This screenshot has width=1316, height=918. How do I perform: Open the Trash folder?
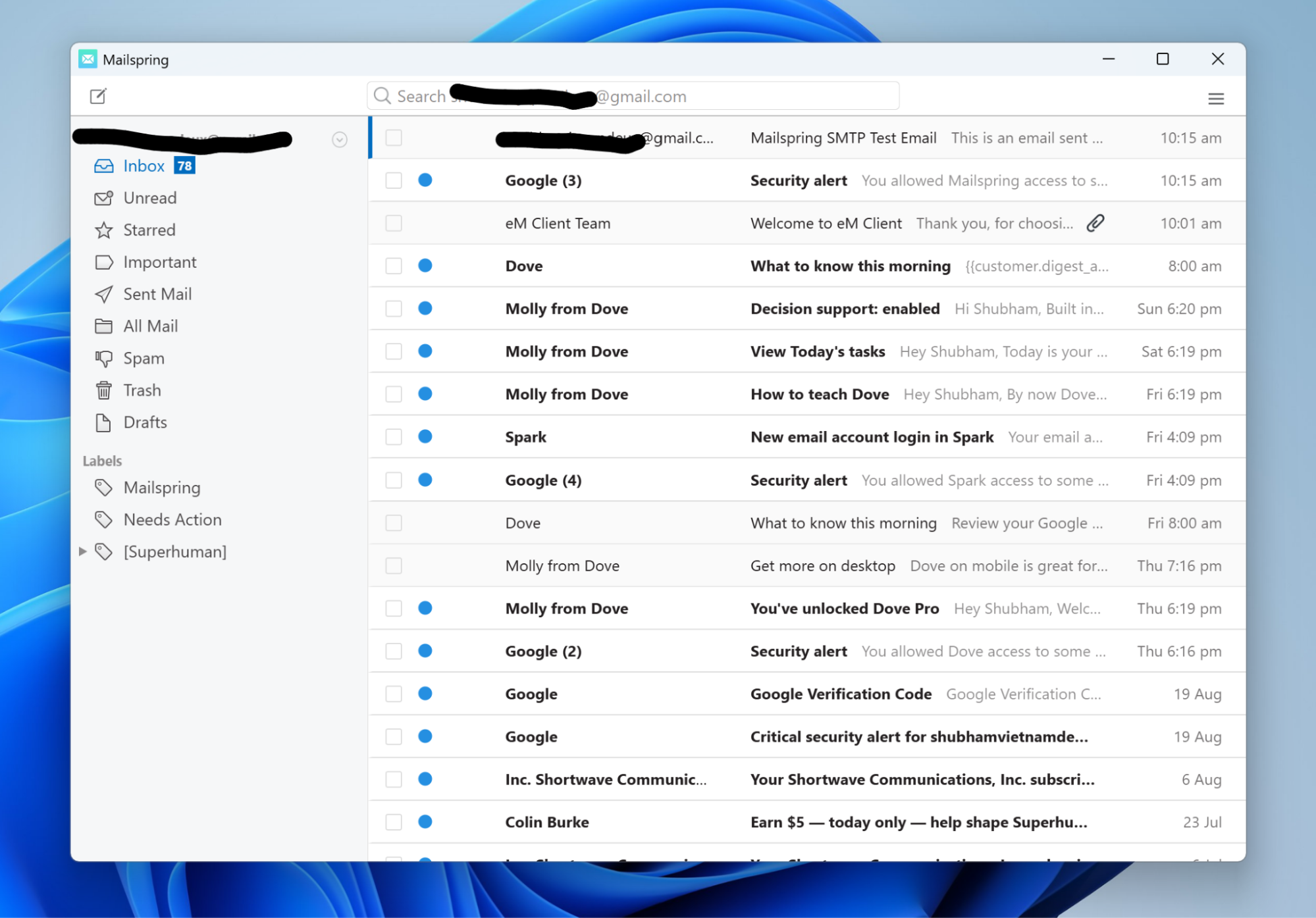[x=142, y=390]
